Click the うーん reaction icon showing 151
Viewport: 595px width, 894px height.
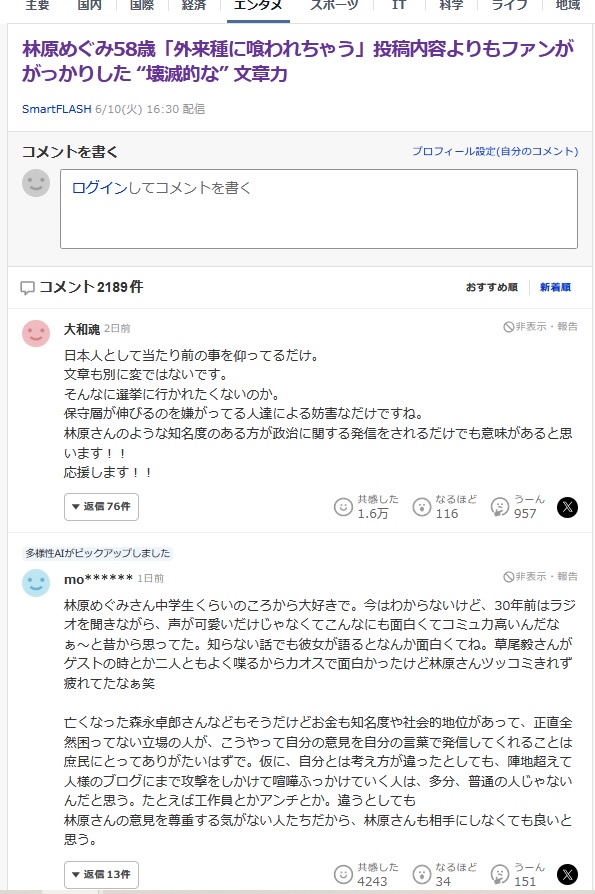[500, 875]
